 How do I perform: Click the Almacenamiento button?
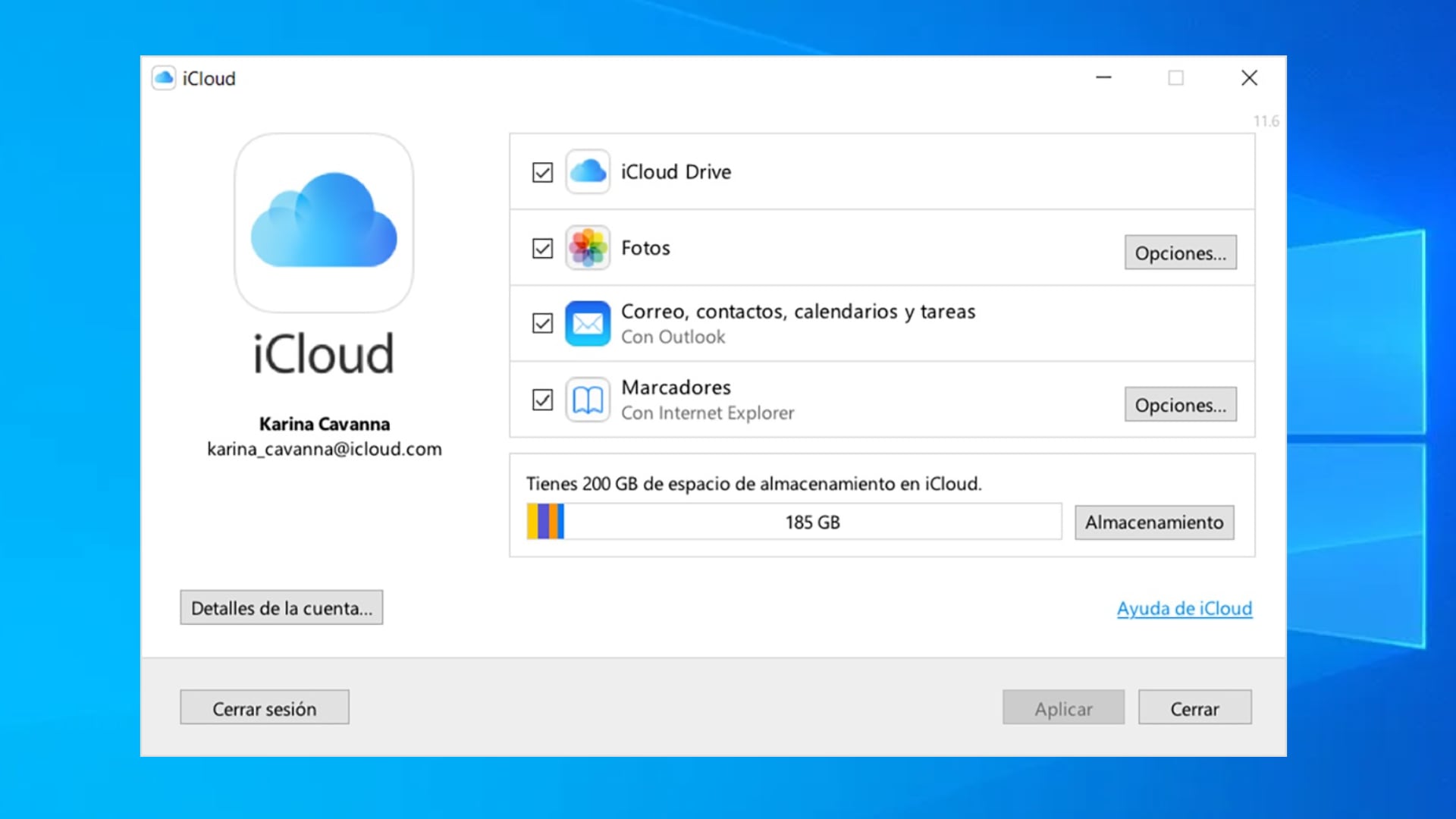coord(1154,522)
